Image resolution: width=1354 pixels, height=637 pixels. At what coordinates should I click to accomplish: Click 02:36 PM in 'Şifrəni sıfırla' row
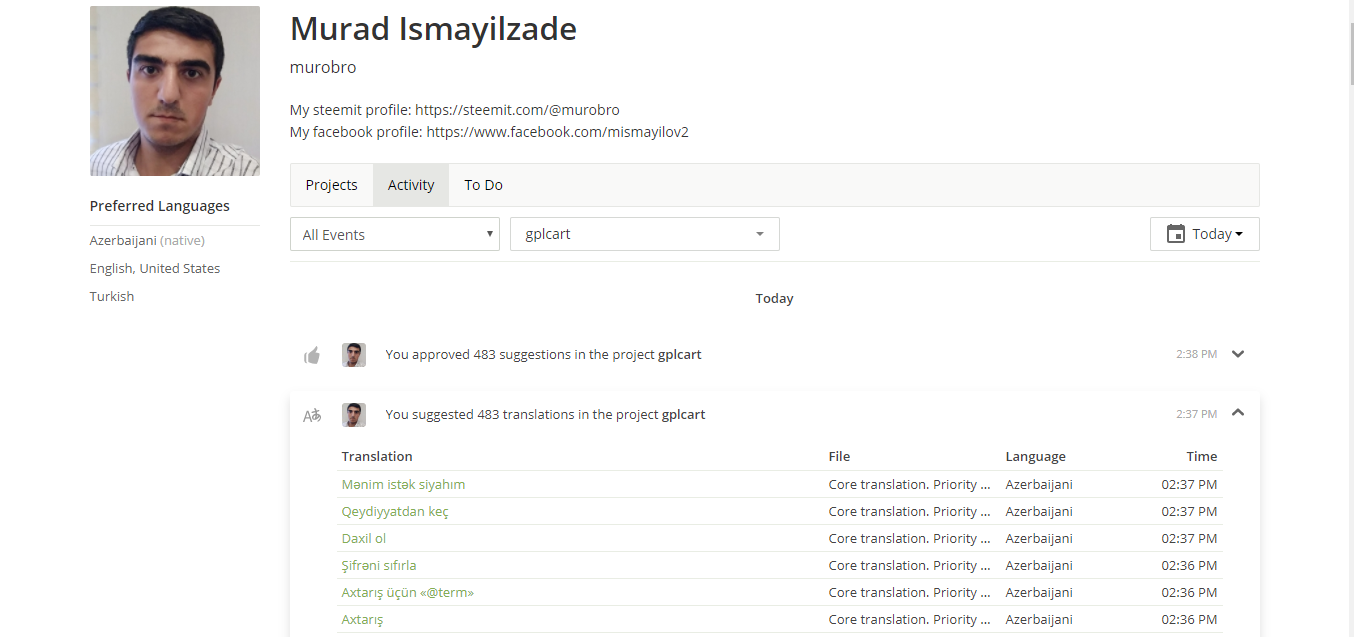[1189, 565]
